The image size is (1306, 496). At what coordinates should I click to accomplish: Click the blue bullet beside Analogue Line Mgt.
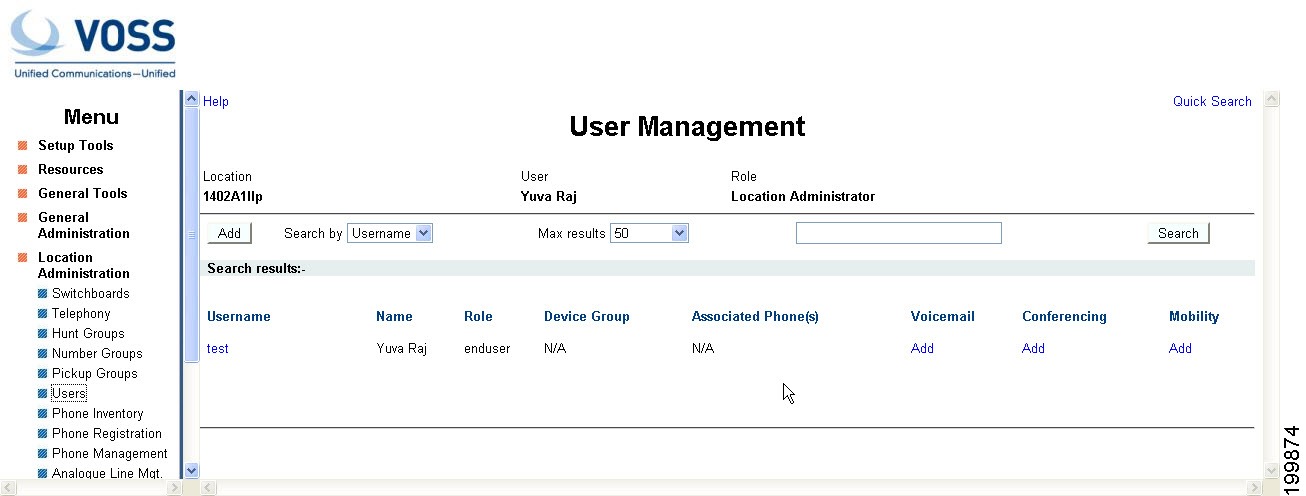42,474
